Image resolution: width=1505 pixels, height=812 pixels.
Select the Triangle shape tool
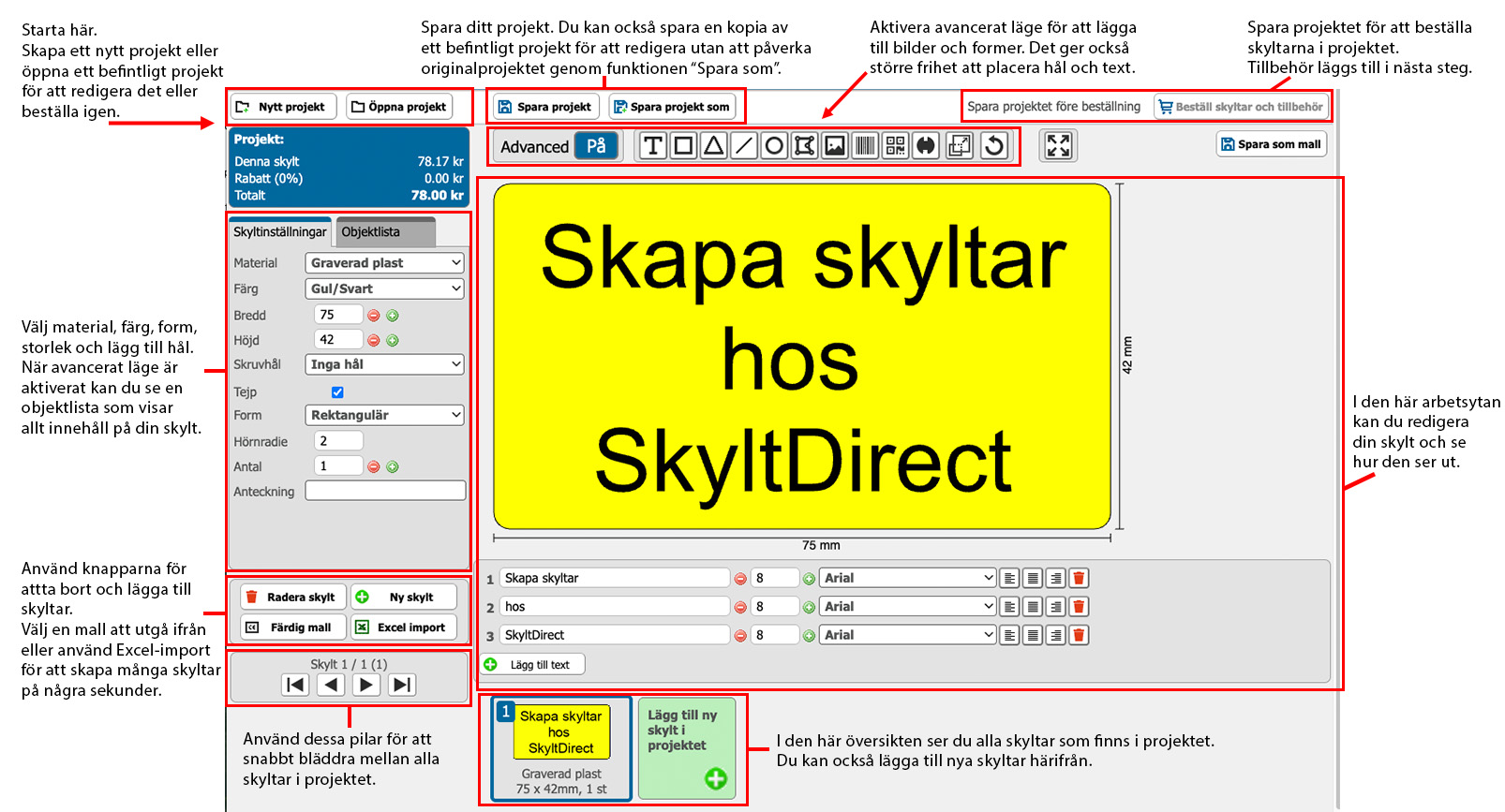click(713, 146)
